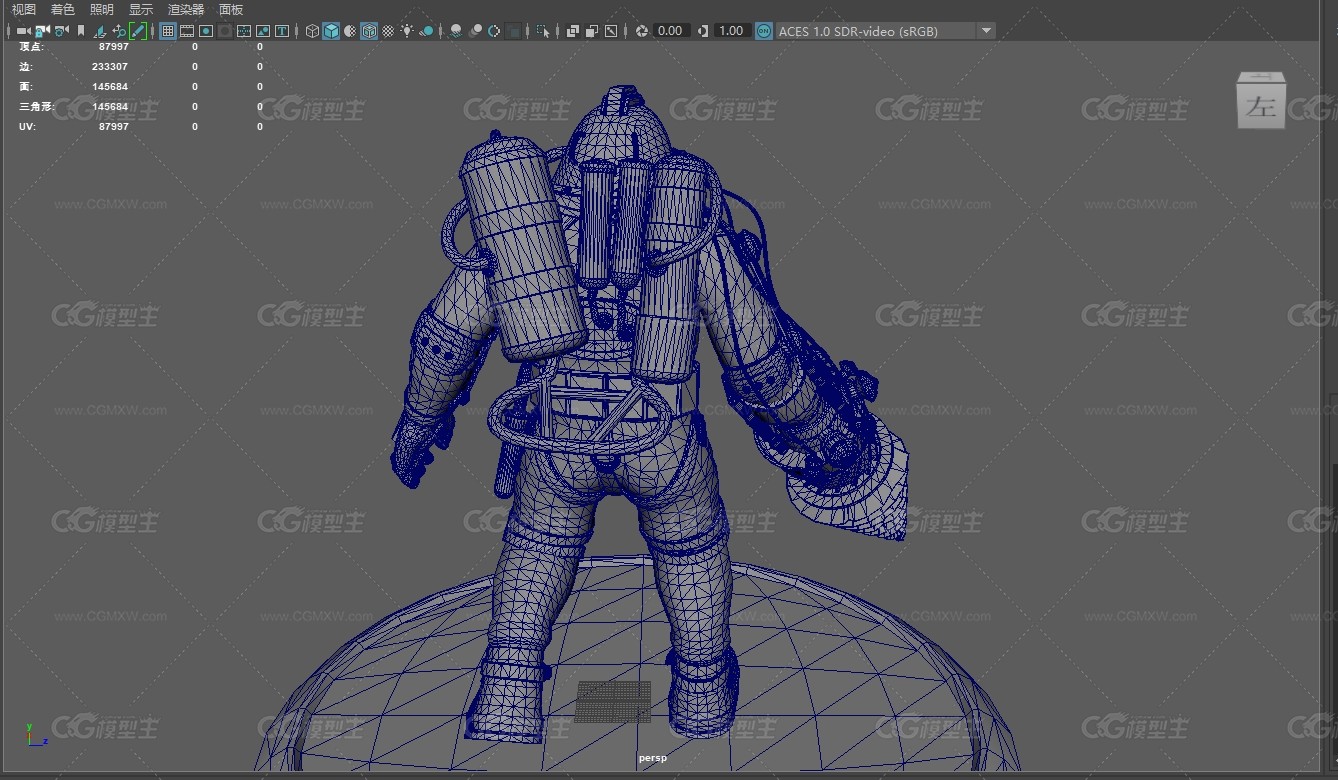Click the Exposure aperture icon

[641, 31]
